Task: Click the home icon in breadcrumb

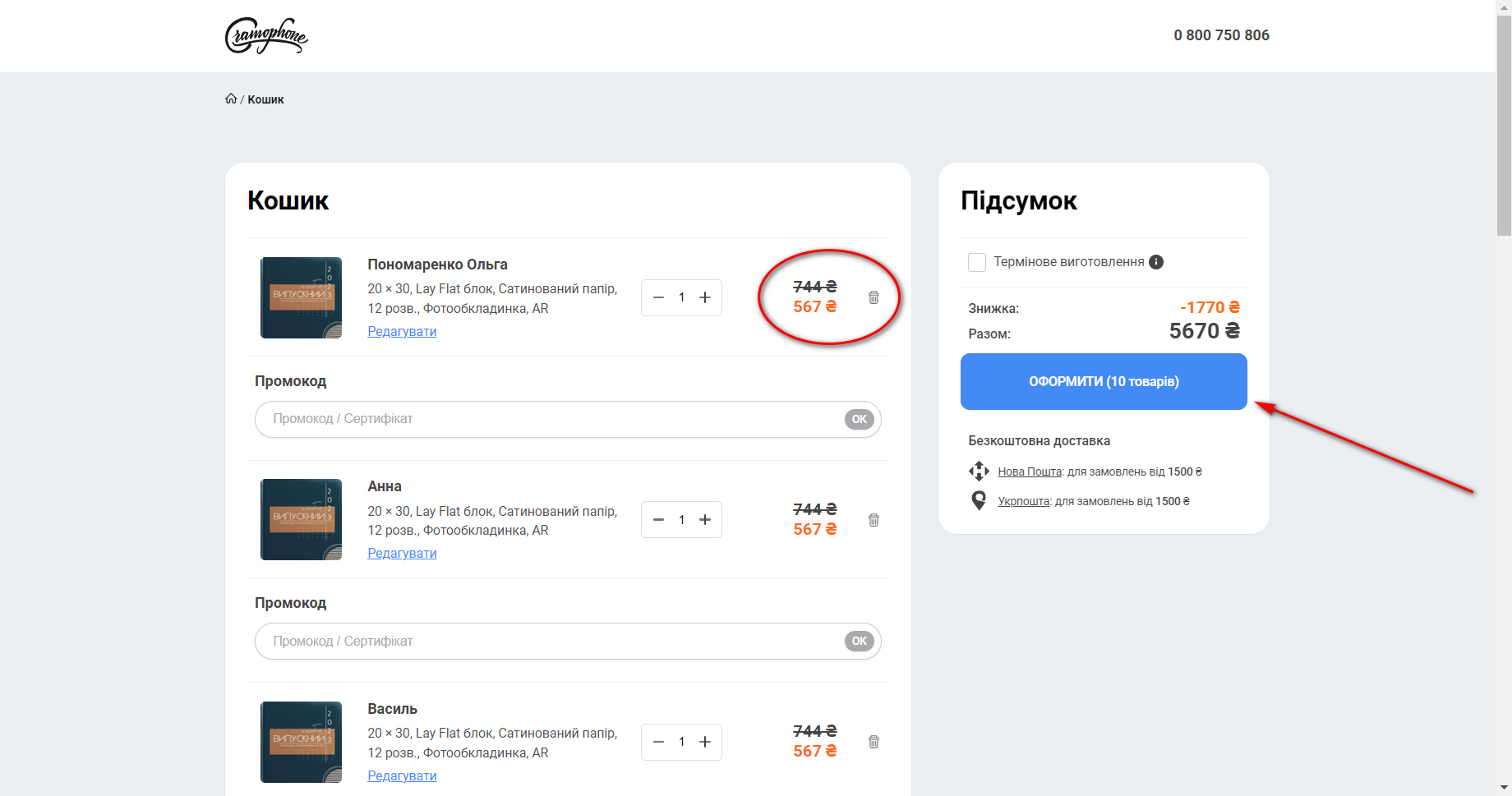Action: pyautogui.click(x=231, y=99)
